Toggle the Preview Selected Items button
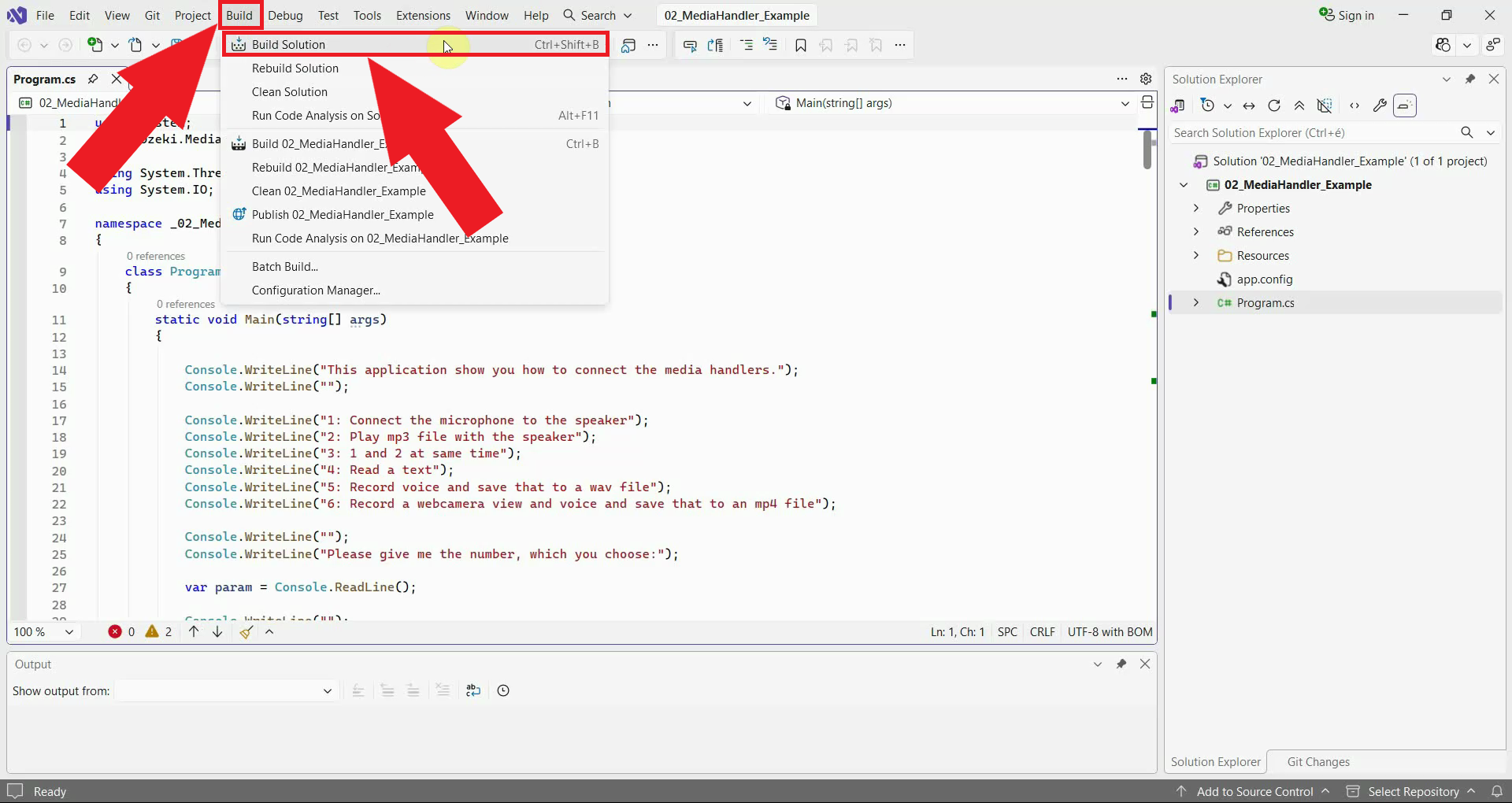Viewport: 1512px width, 803px height. click(1405, 105)
